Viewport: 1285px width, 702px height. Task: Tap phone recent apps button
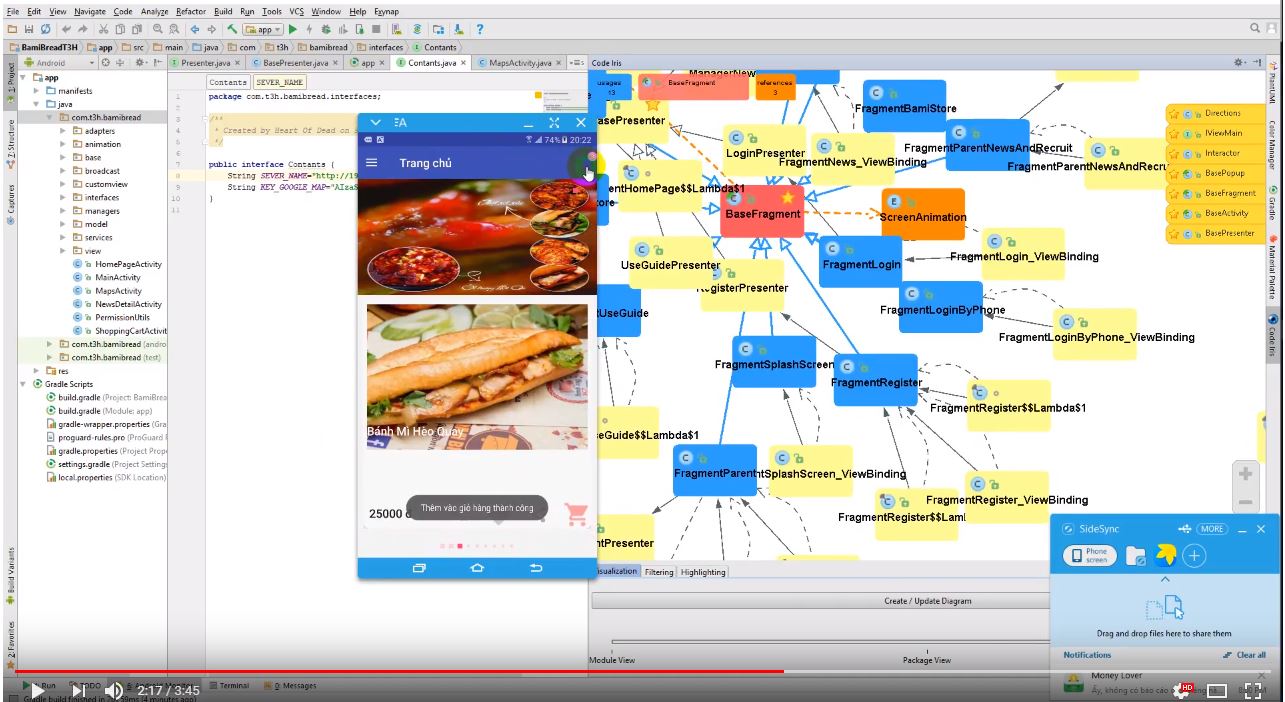coord(419,568)
